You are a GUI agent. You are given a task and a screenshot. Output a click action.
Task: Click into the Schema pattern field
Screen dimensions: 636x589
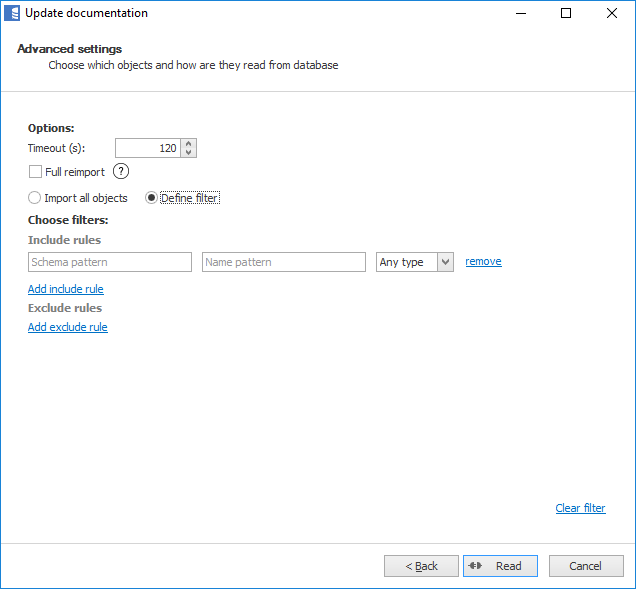click(x=110, y=262)
